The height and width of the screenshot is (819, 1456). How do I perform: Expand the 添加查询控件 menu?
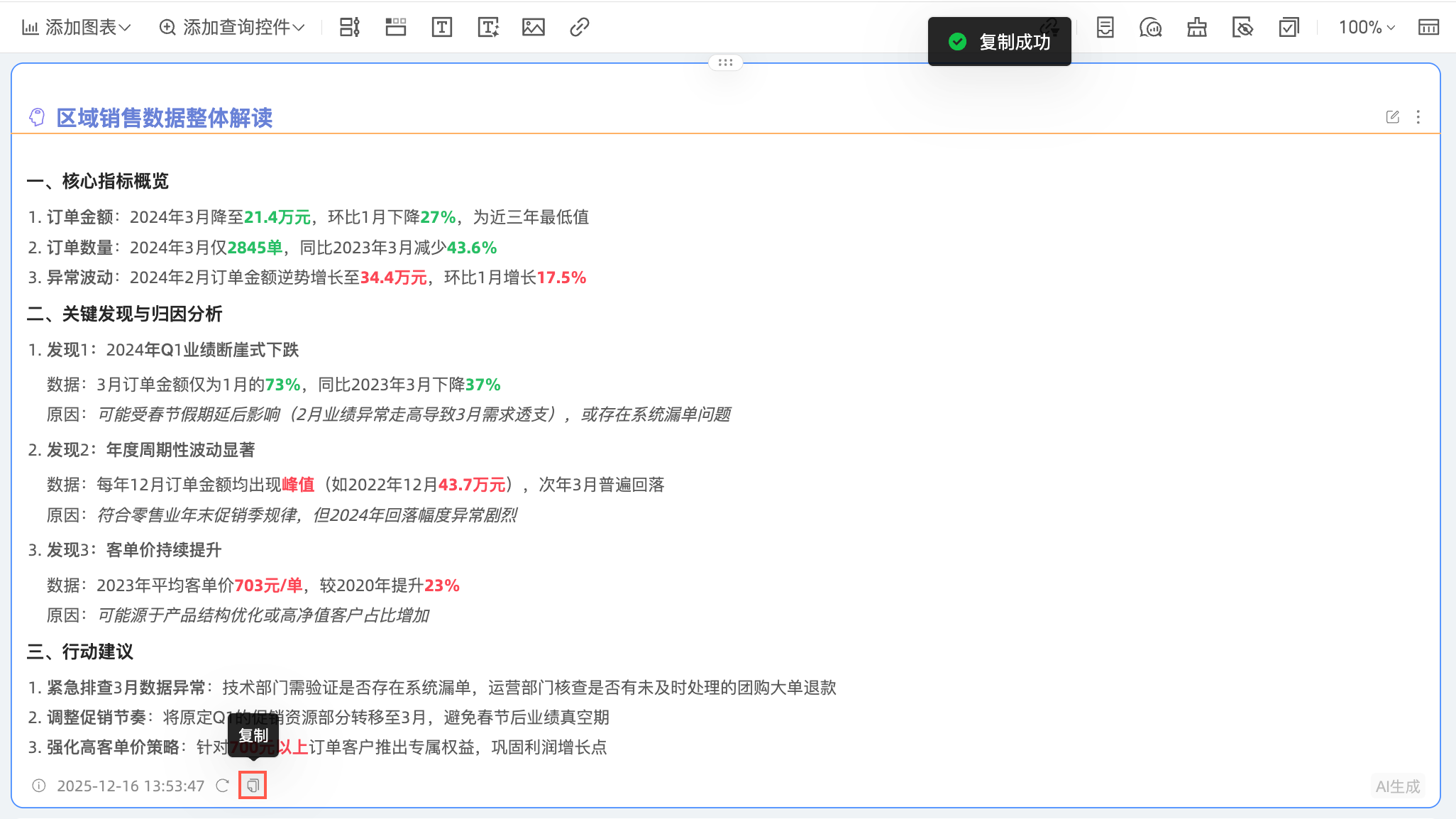[232, 28]
